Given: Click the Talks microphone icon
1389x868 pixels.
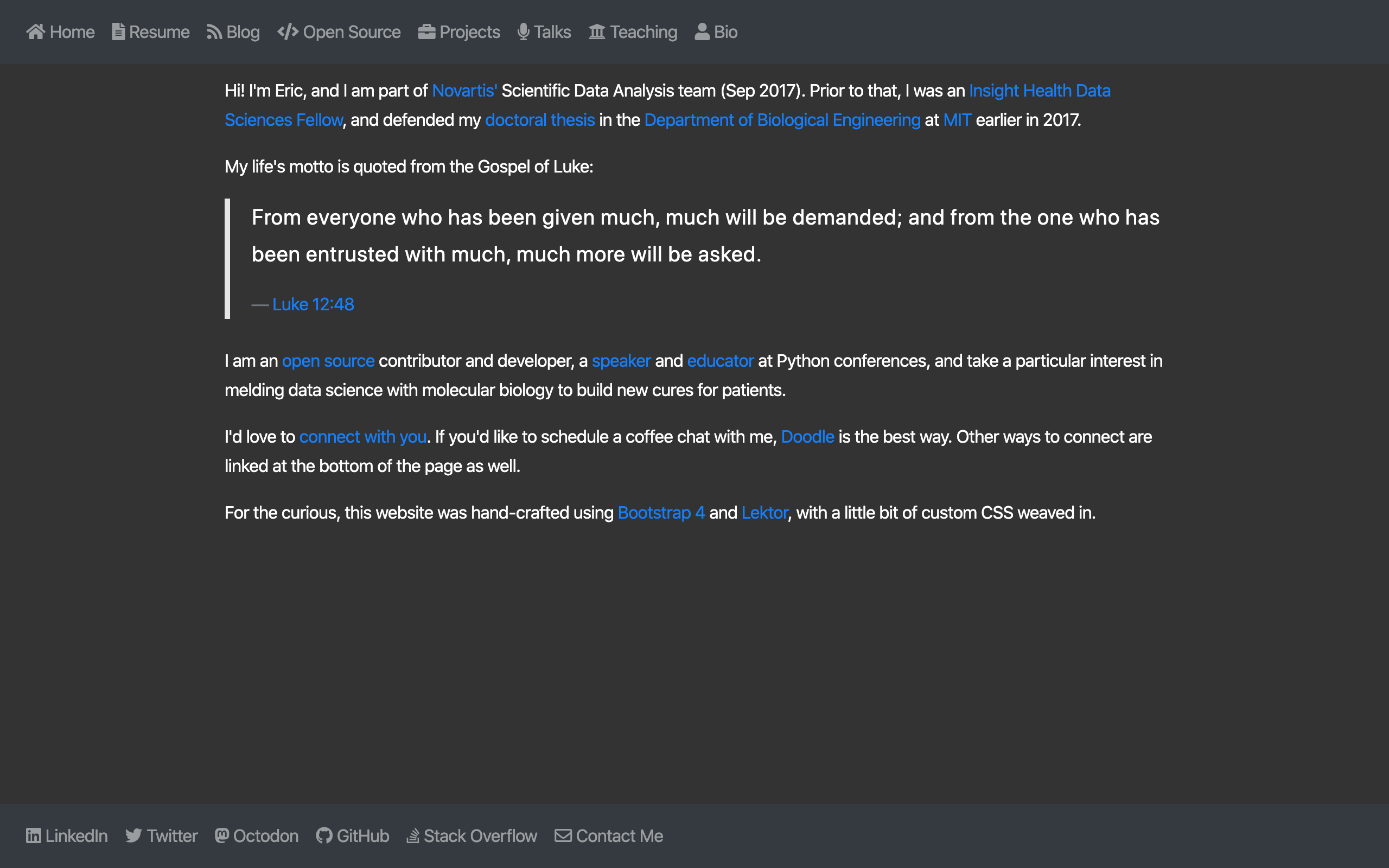Looking at the screenshot, I should [x=523, y=31].
